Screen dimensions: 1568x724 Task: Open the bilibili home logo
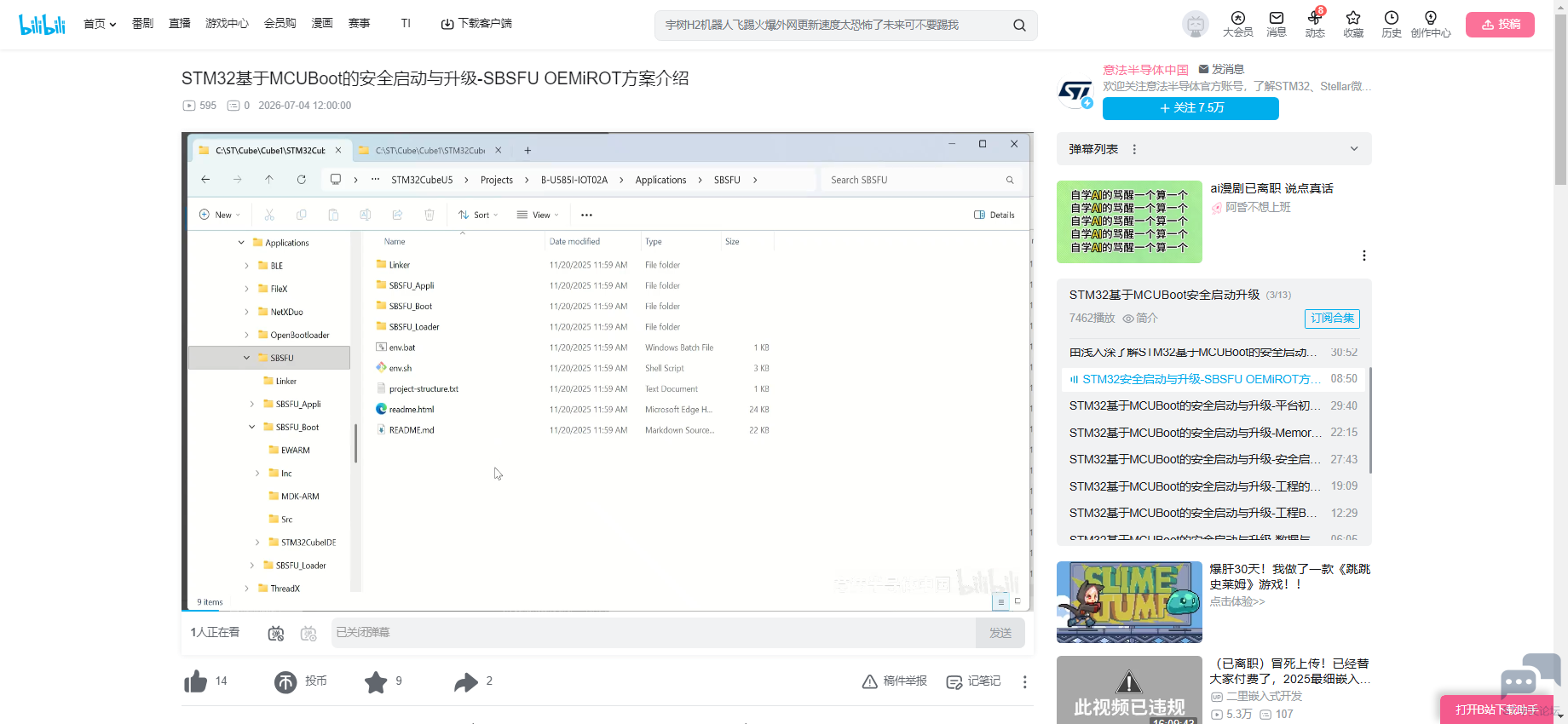(43, 24)
